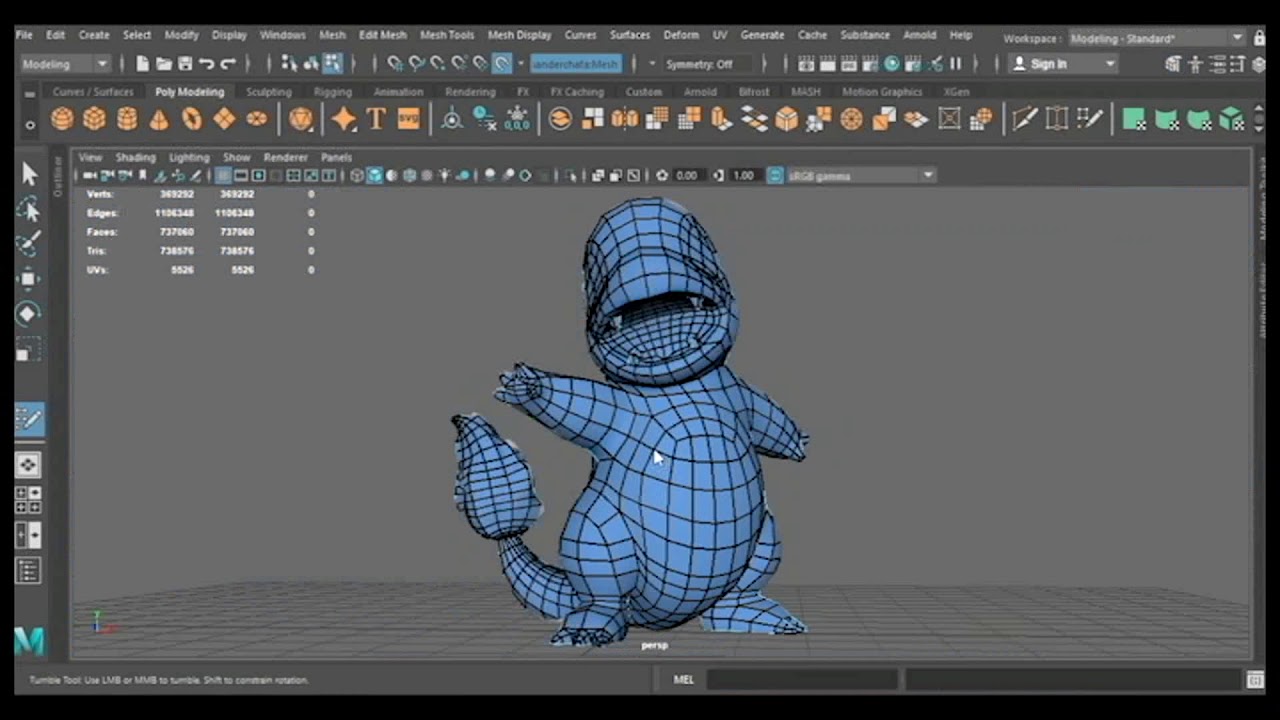
Task: Create a polygon cylinder from the shelf
Action: 127,119
